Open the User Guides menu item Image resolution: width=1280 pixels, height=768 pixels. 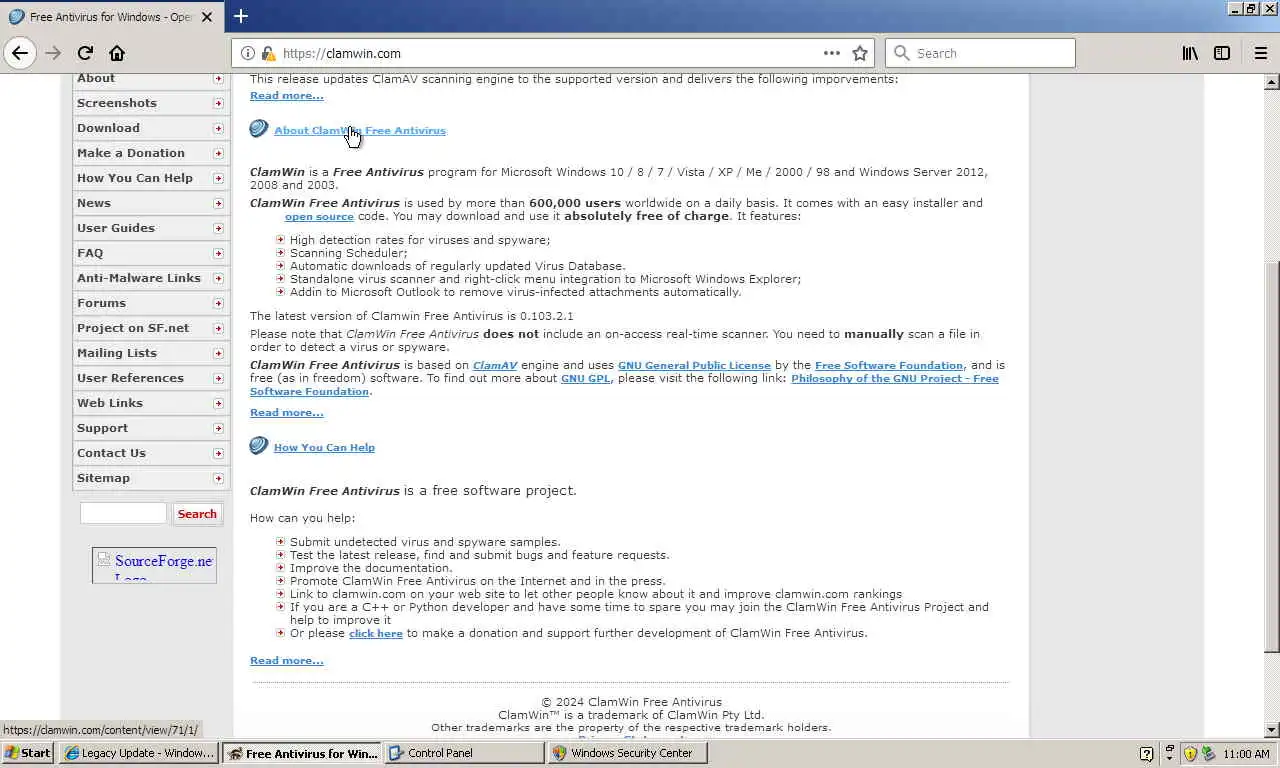point(151,228)
